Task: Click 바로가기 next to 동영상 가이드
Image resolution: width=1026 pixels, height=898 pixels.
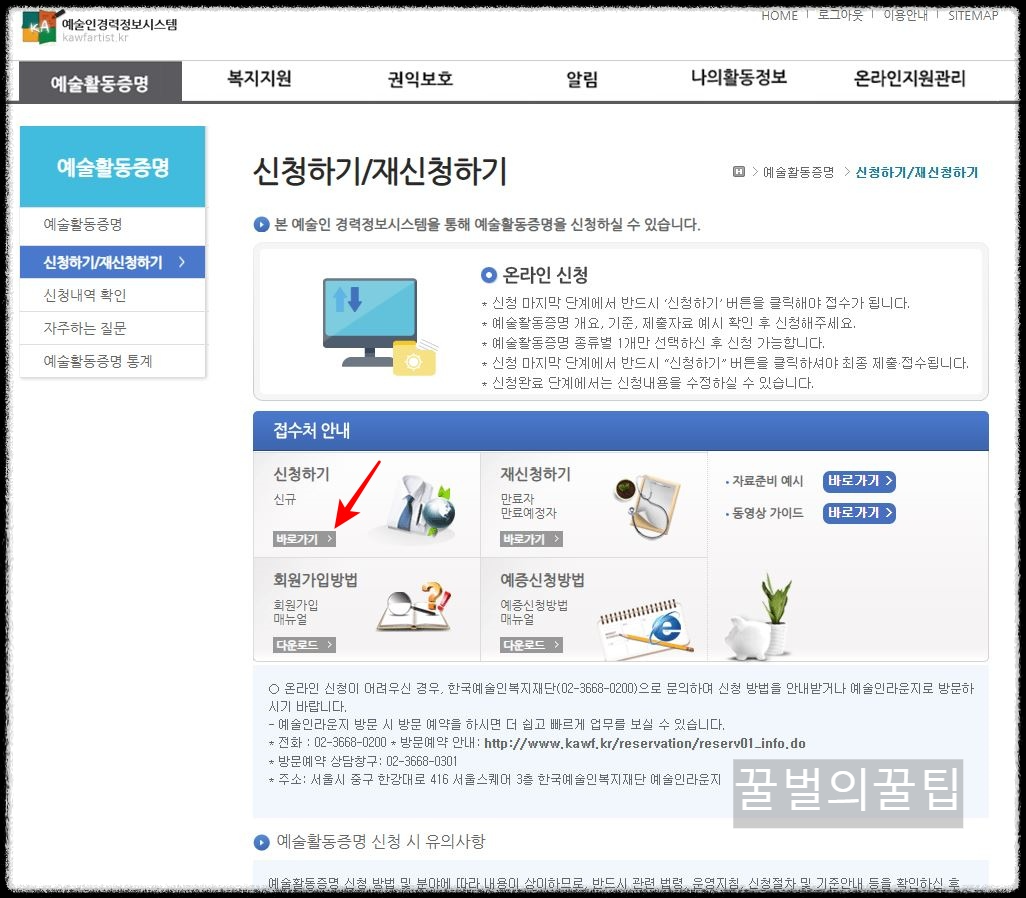Action: click(858, 513)
